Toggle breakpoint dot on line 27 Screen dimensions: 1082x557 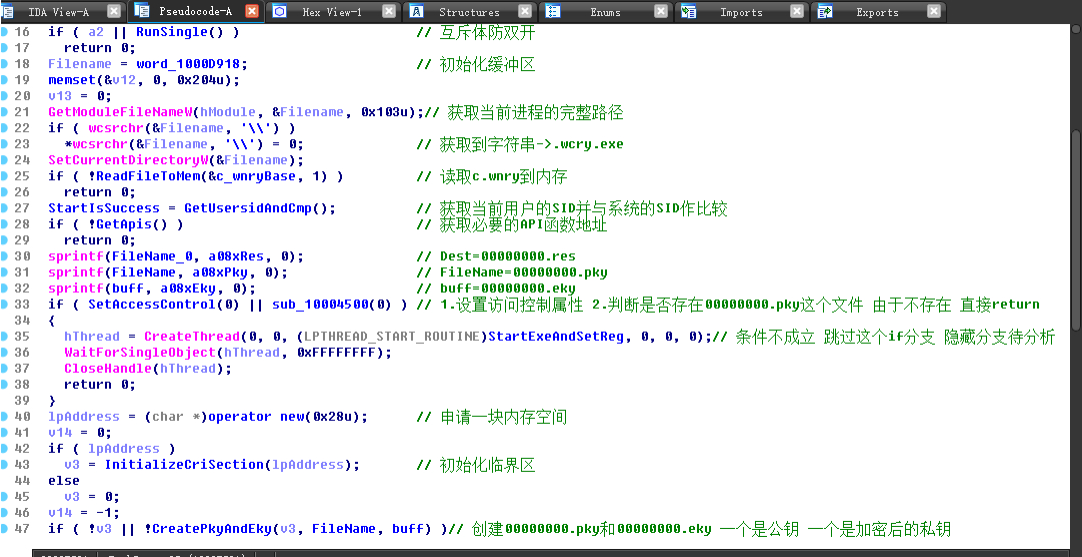pos(5,208)
